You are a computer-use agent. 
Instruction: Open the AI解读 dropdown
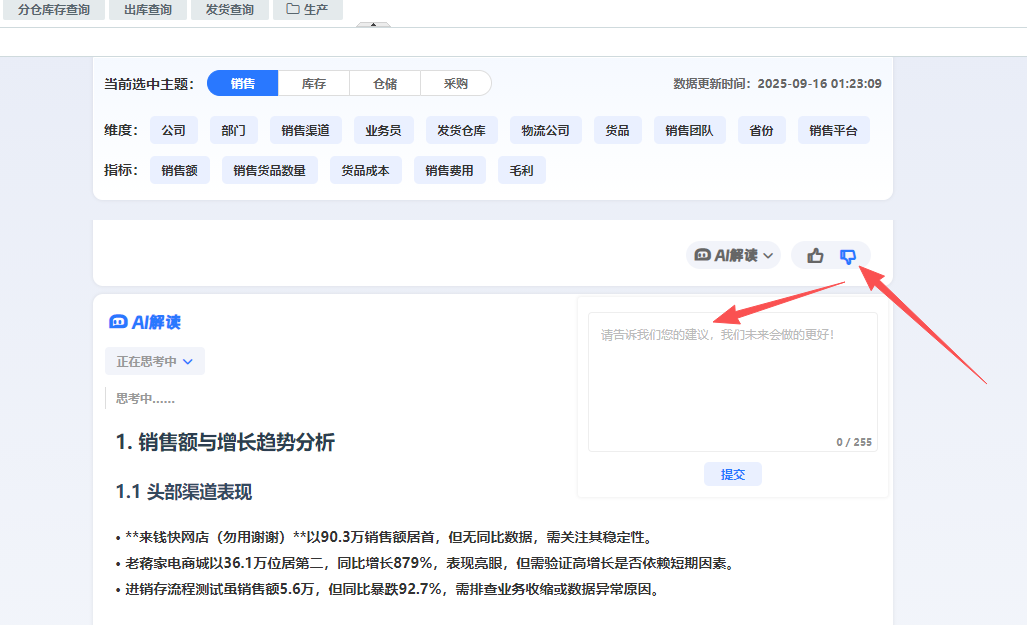coord(734,256)
